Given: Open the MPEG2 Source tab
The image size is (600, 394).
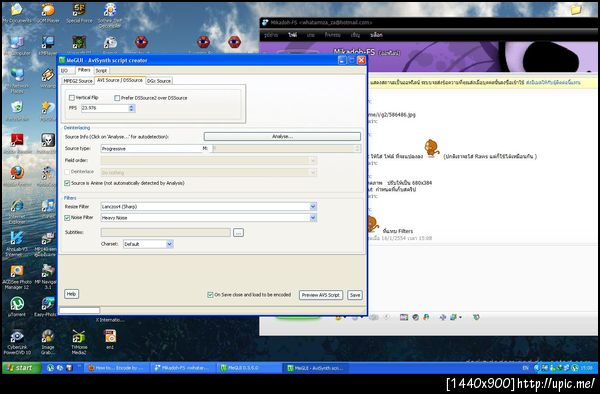Looking at the screenshot, I should [x=78, y=81].
